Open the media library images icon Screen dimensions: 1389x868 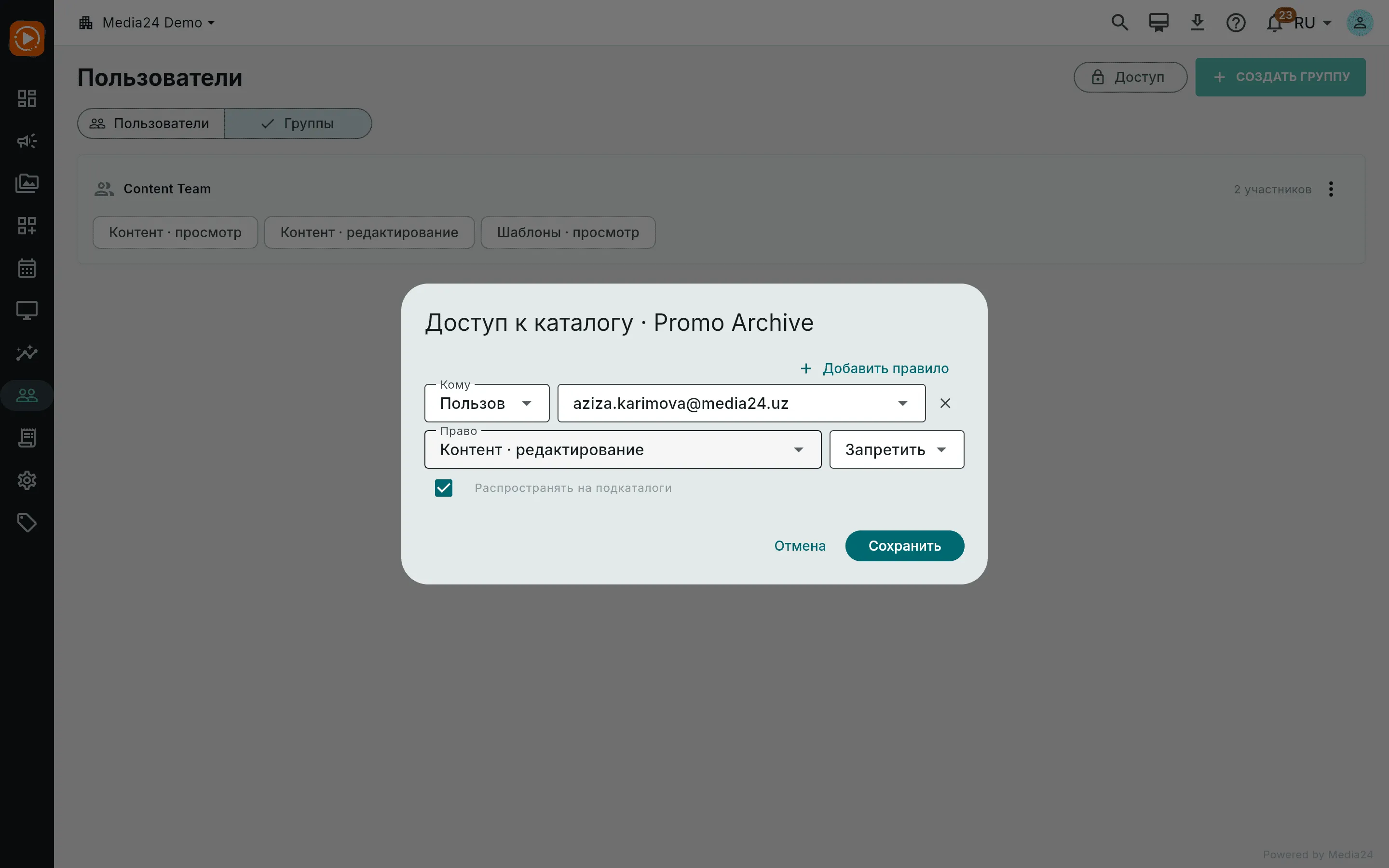[27, 183]
